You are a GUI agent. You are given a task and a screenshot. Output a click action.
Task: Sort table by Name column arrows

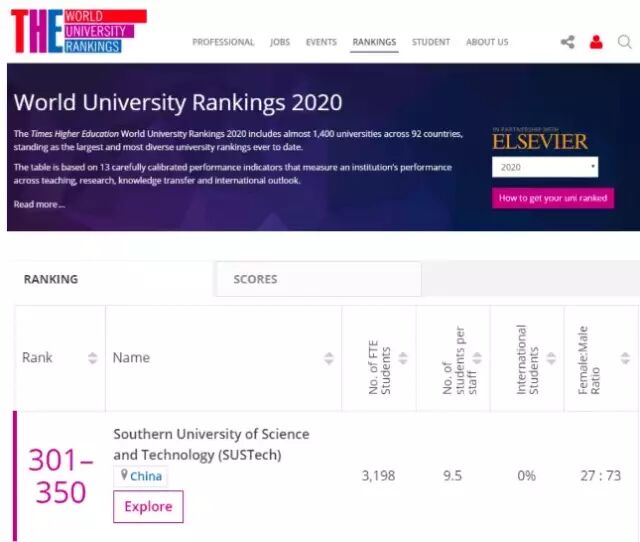[x=329, y=358]
